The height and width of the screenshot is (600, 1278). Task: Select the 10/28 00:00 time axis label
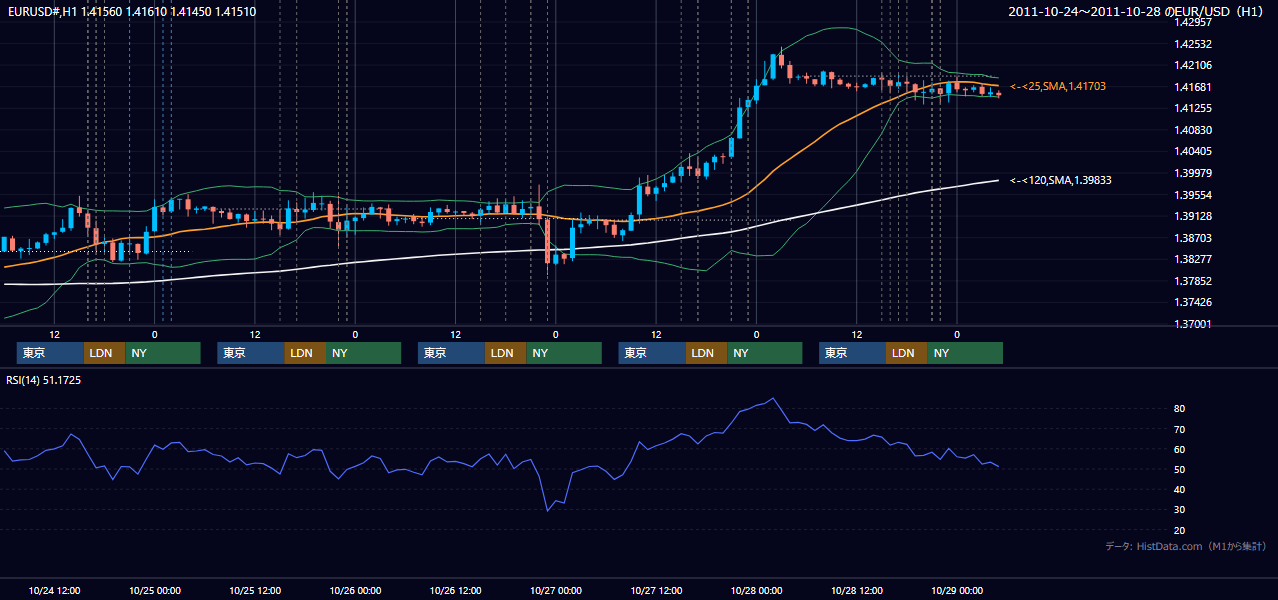[x=757, y=590]
